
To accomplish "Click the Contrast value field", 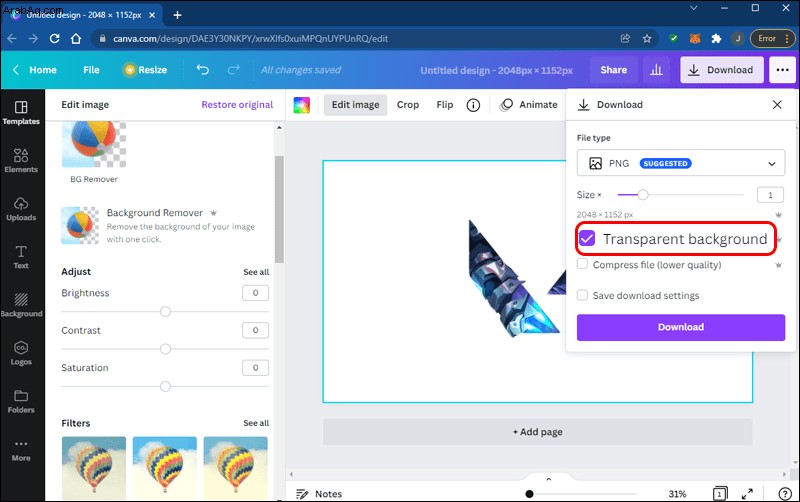I will click(255, 330).
